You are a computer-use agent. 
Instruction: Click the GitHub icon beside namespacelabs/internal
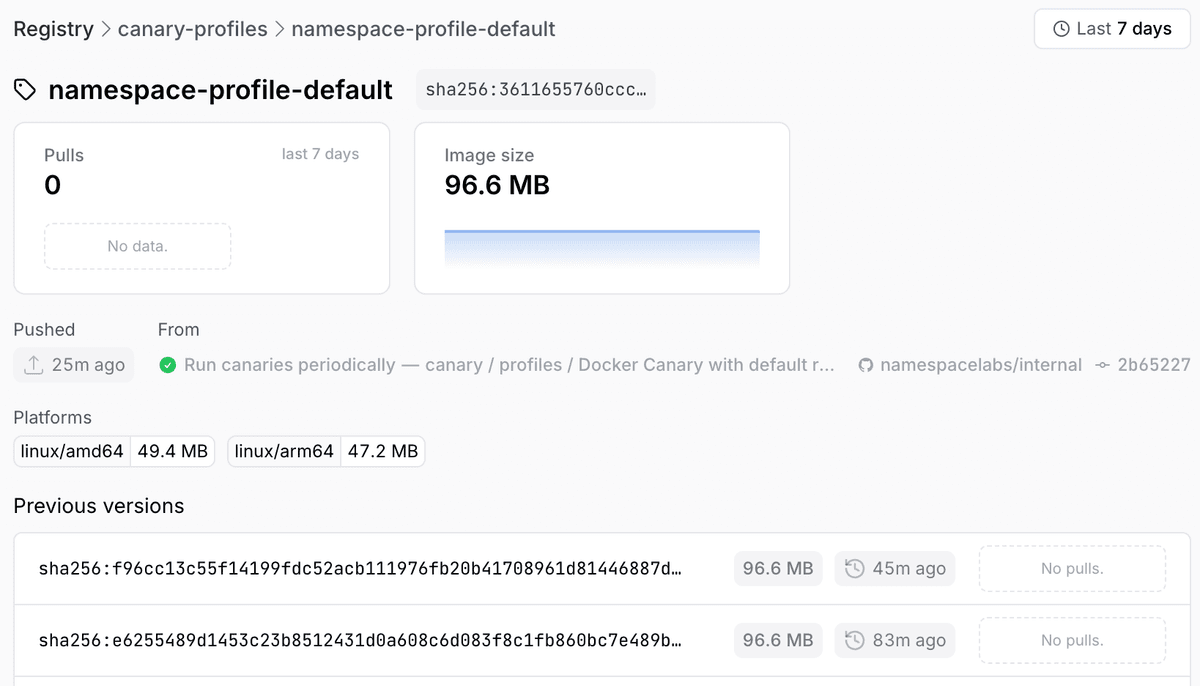pyautogui.click(x=866, y=365)
